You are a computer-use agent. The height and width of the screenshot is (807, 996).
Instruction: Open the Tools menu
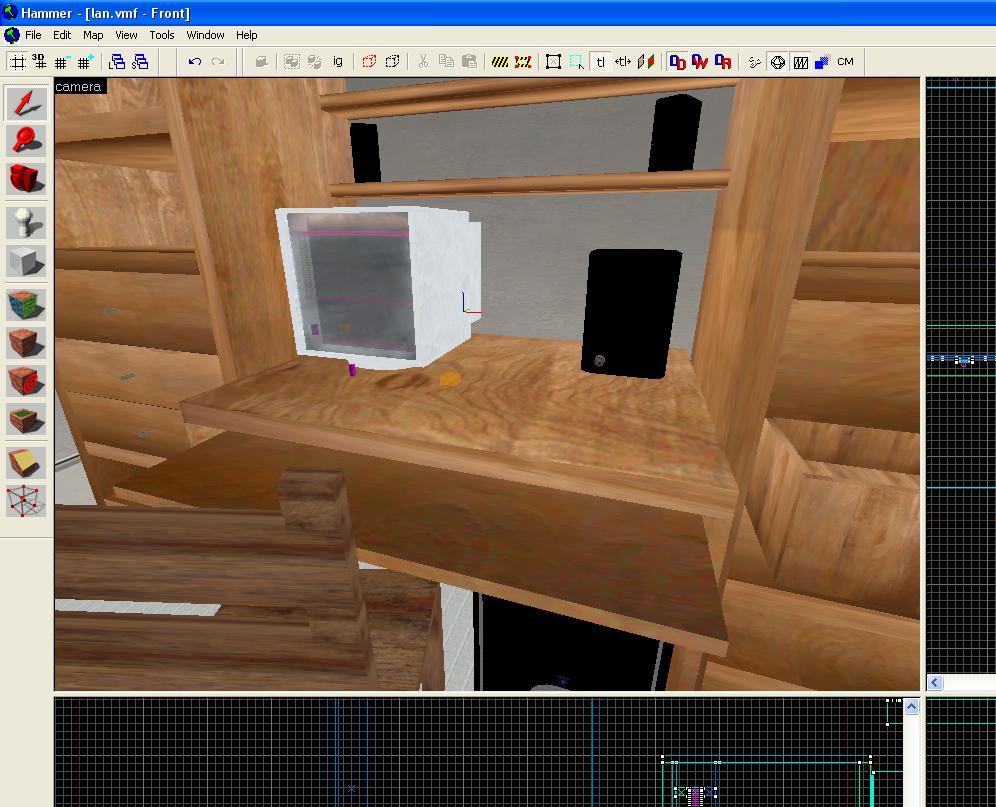161,35
